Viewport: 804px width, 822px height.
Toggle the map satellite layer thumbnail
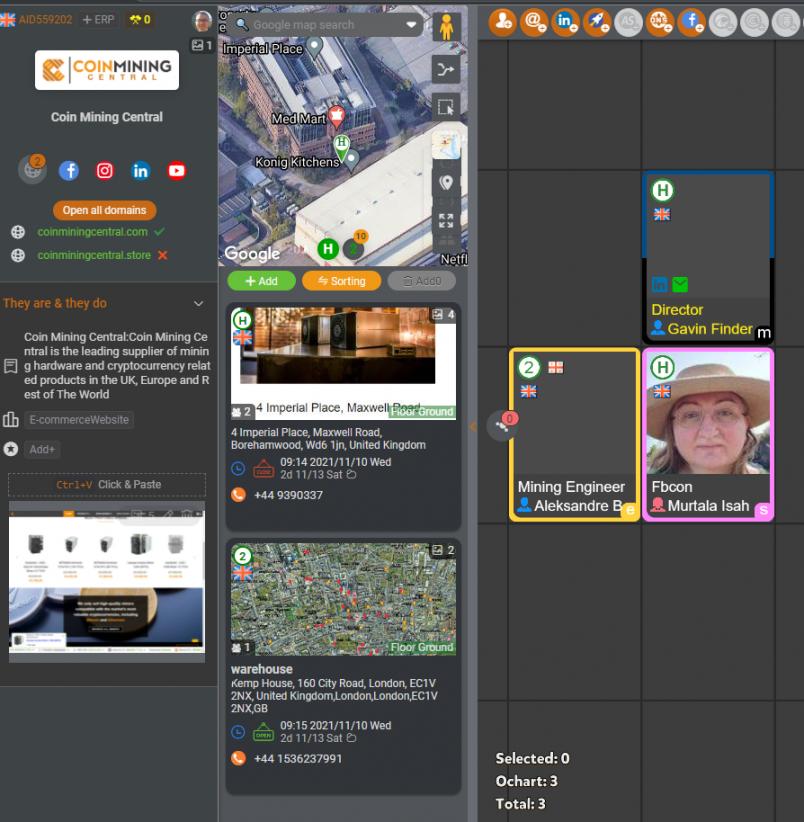[x=446, y=145]
